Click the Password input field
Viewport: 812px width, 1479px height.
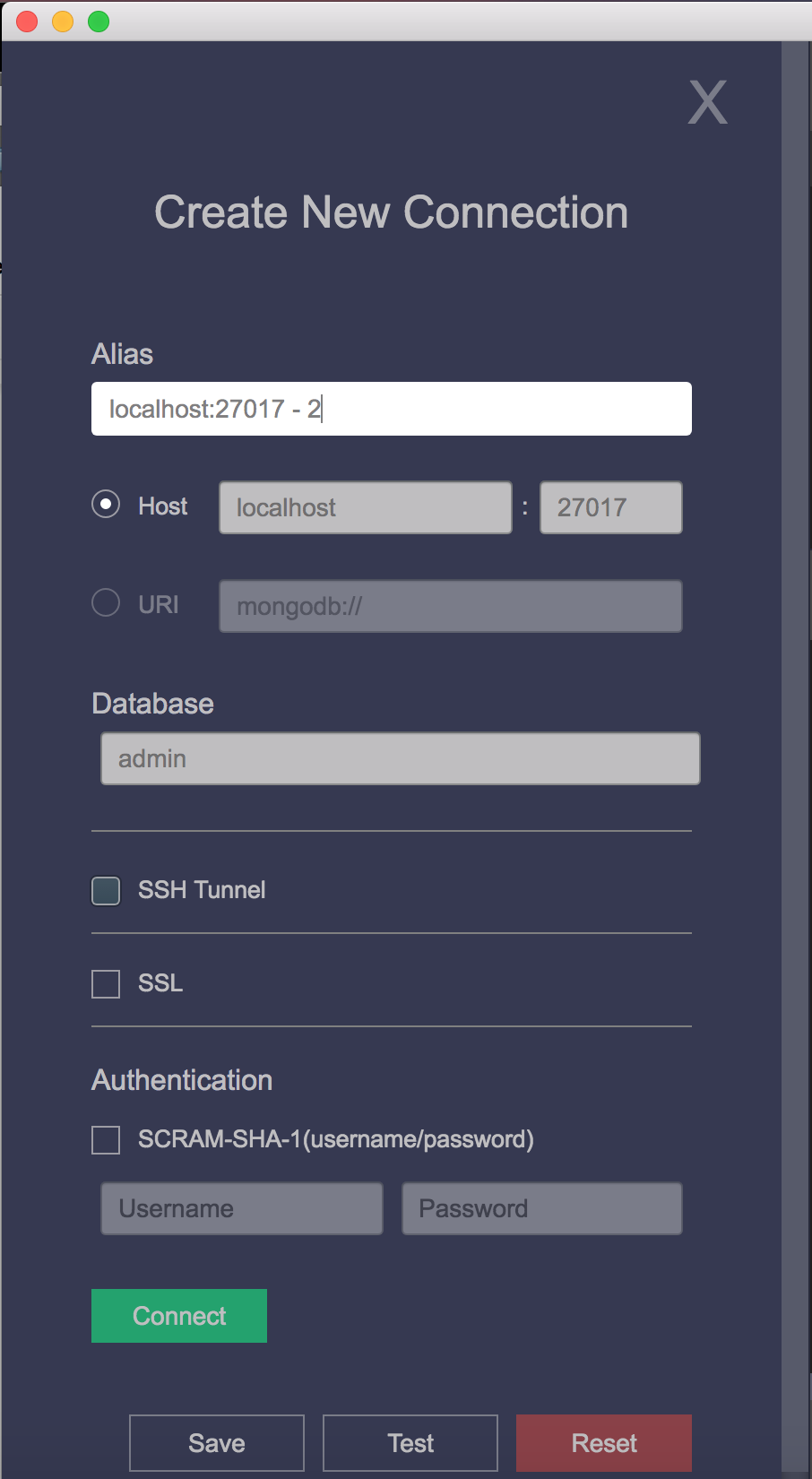point(541,1208)
